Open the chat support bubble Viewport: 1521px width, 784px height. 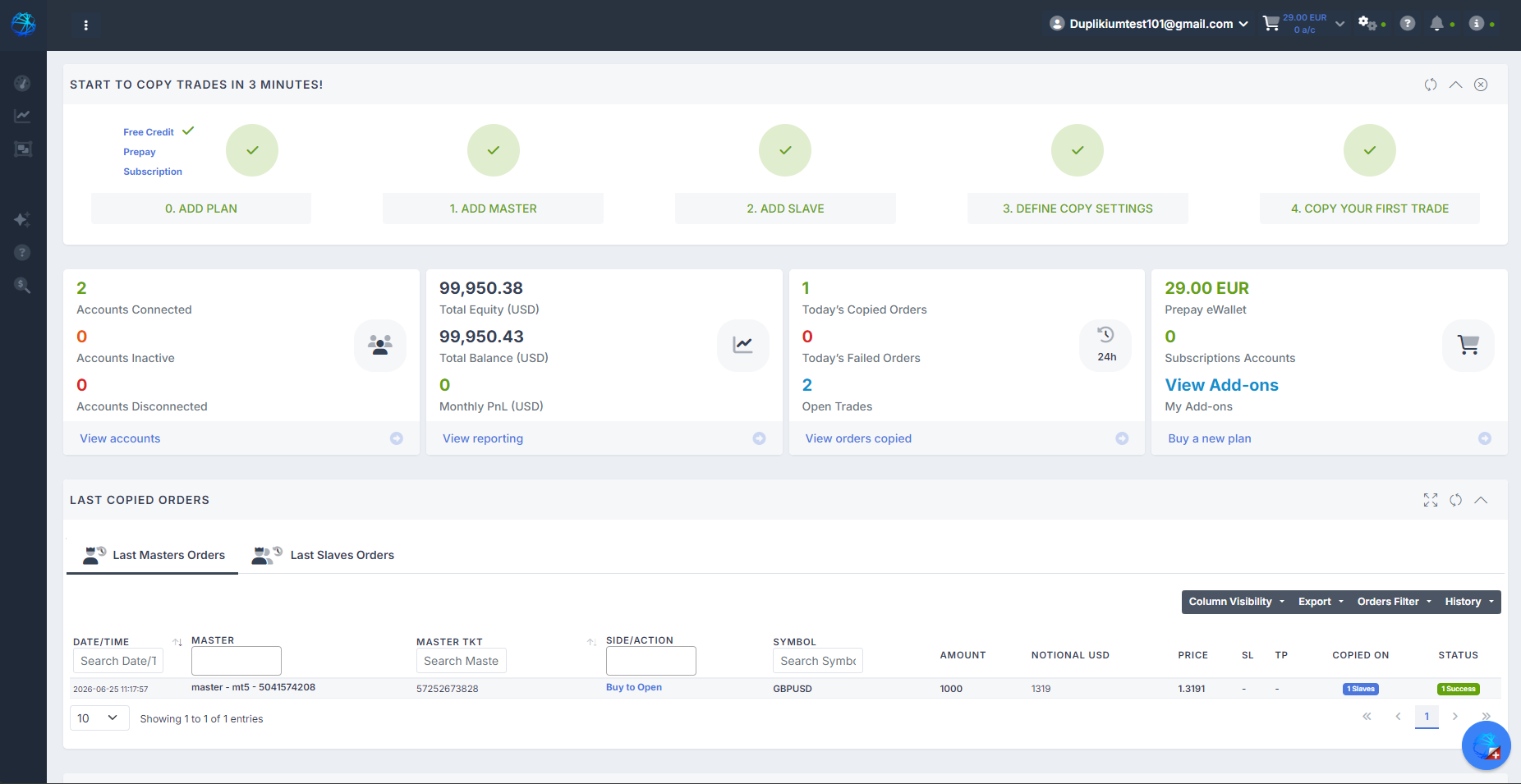1487,745
